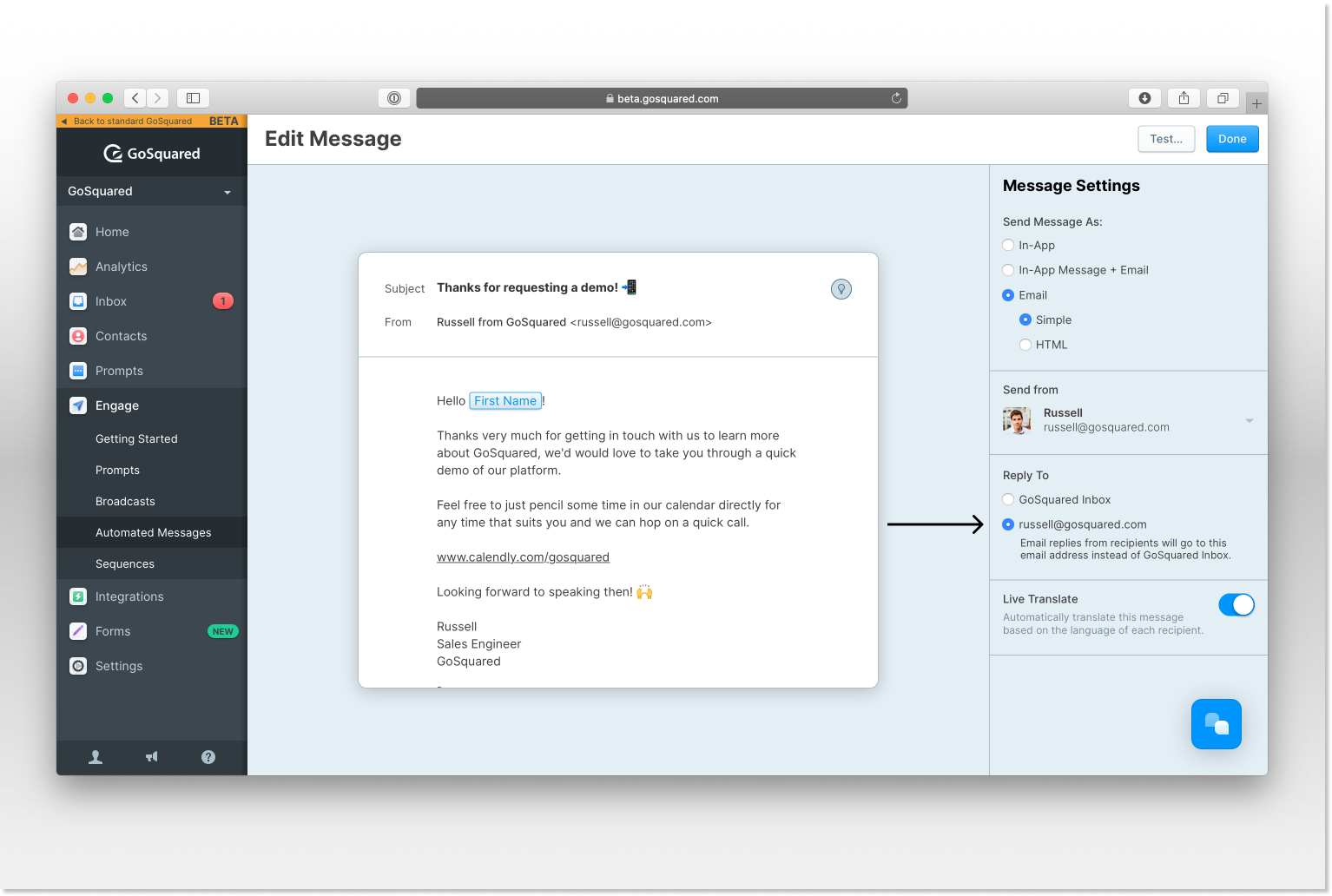Click the megaphone announcements icon
The height and width of the screenshot is (896, 1332).
tap(152, 757)
